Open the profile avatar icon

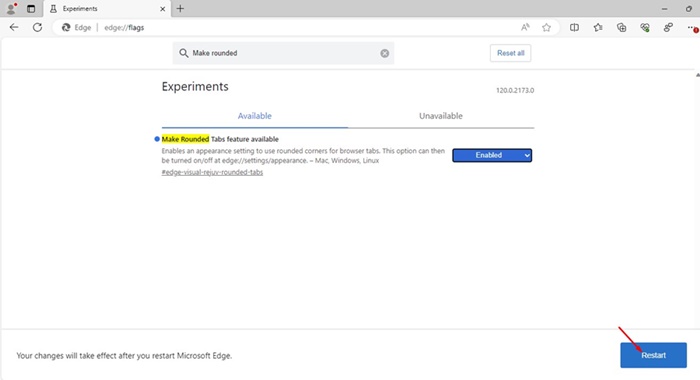11,8
